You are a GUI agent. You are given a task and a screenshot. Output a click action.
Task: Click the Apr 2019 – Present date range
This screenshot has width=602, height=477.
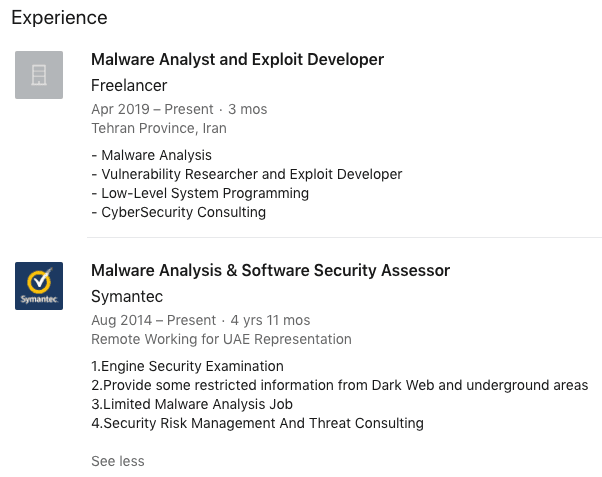pyautogui.click(x=152, y=109)
